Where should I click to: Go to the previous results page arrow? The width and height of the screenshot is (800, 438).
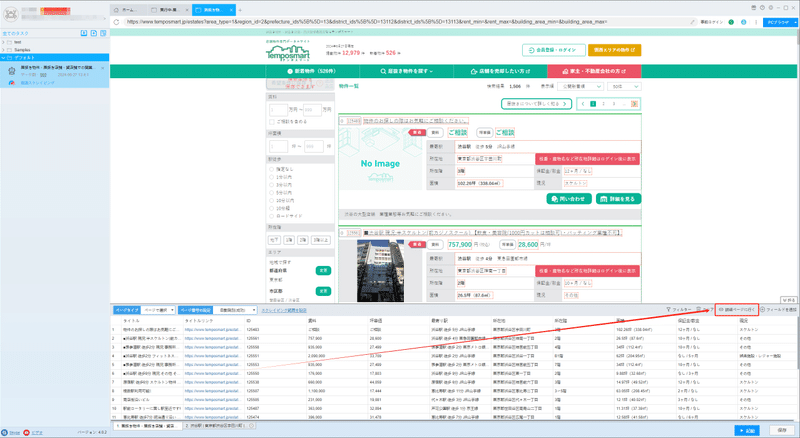coord(583,104)
